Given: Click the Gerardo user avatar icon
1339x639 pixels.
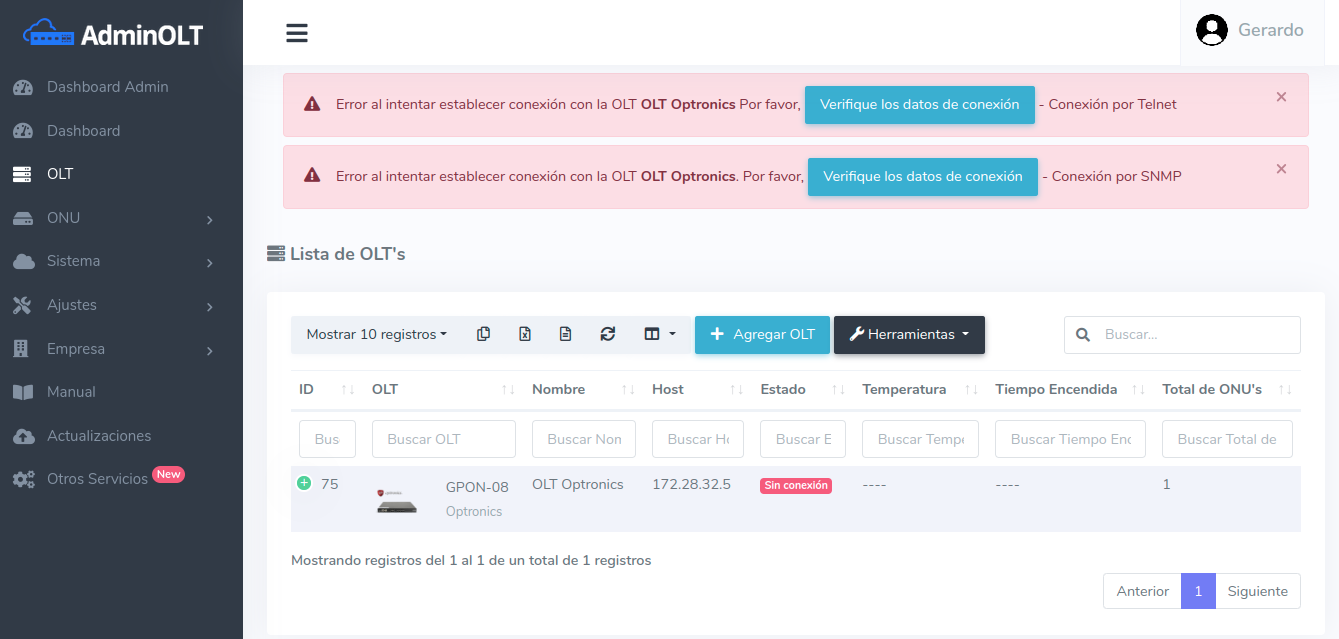Looking at the screenshot, I should coord(1212,30).
